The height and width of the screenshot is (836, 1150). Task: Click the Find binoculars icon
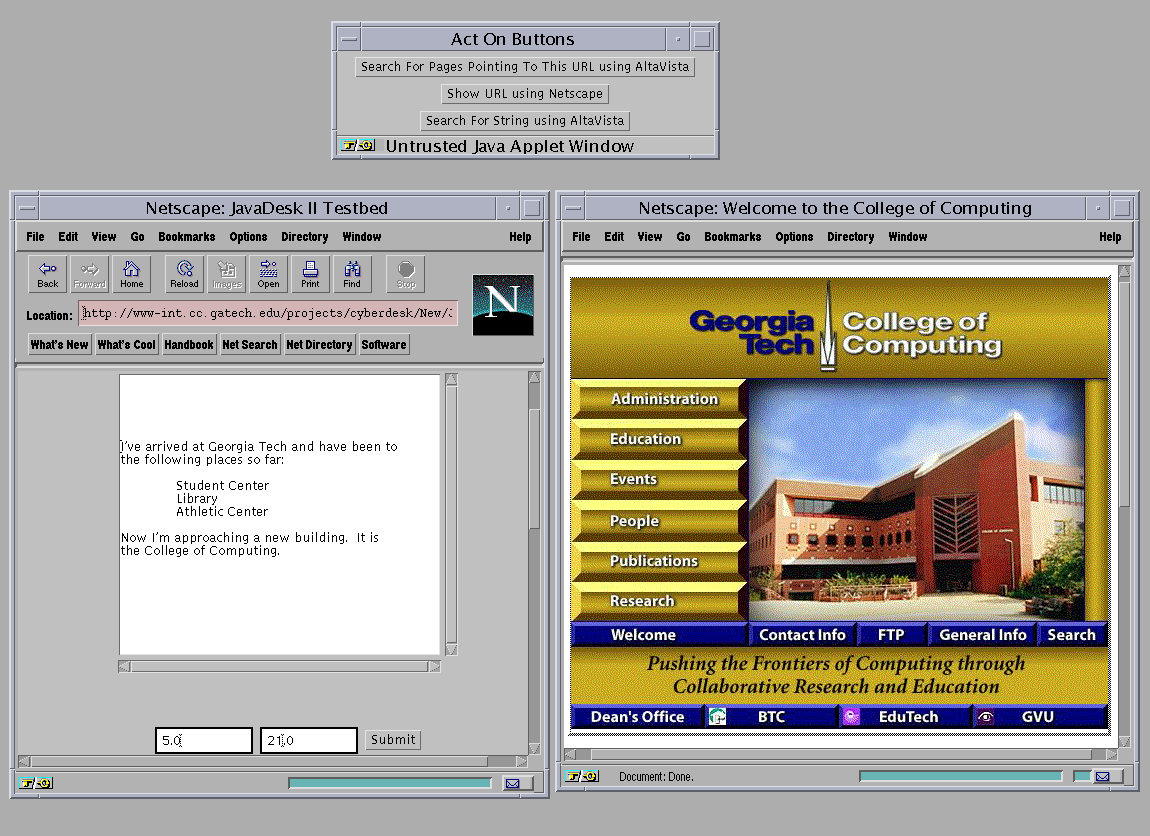pos(352,273)
